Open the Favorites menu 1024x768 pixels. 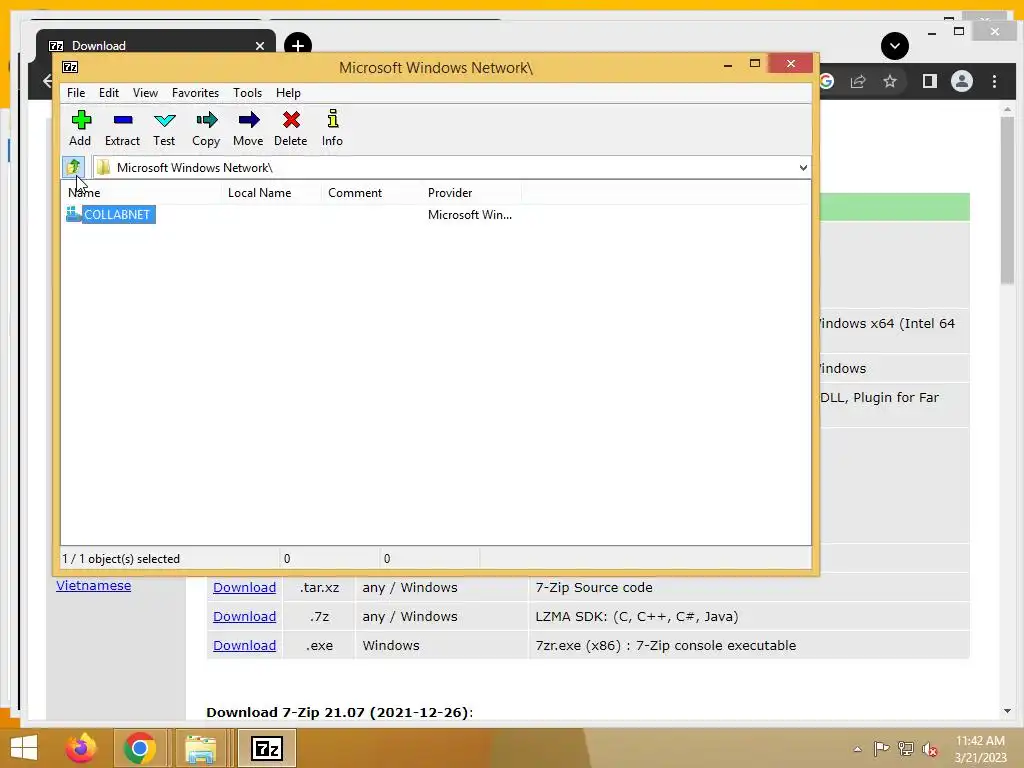tap(195, 93)
